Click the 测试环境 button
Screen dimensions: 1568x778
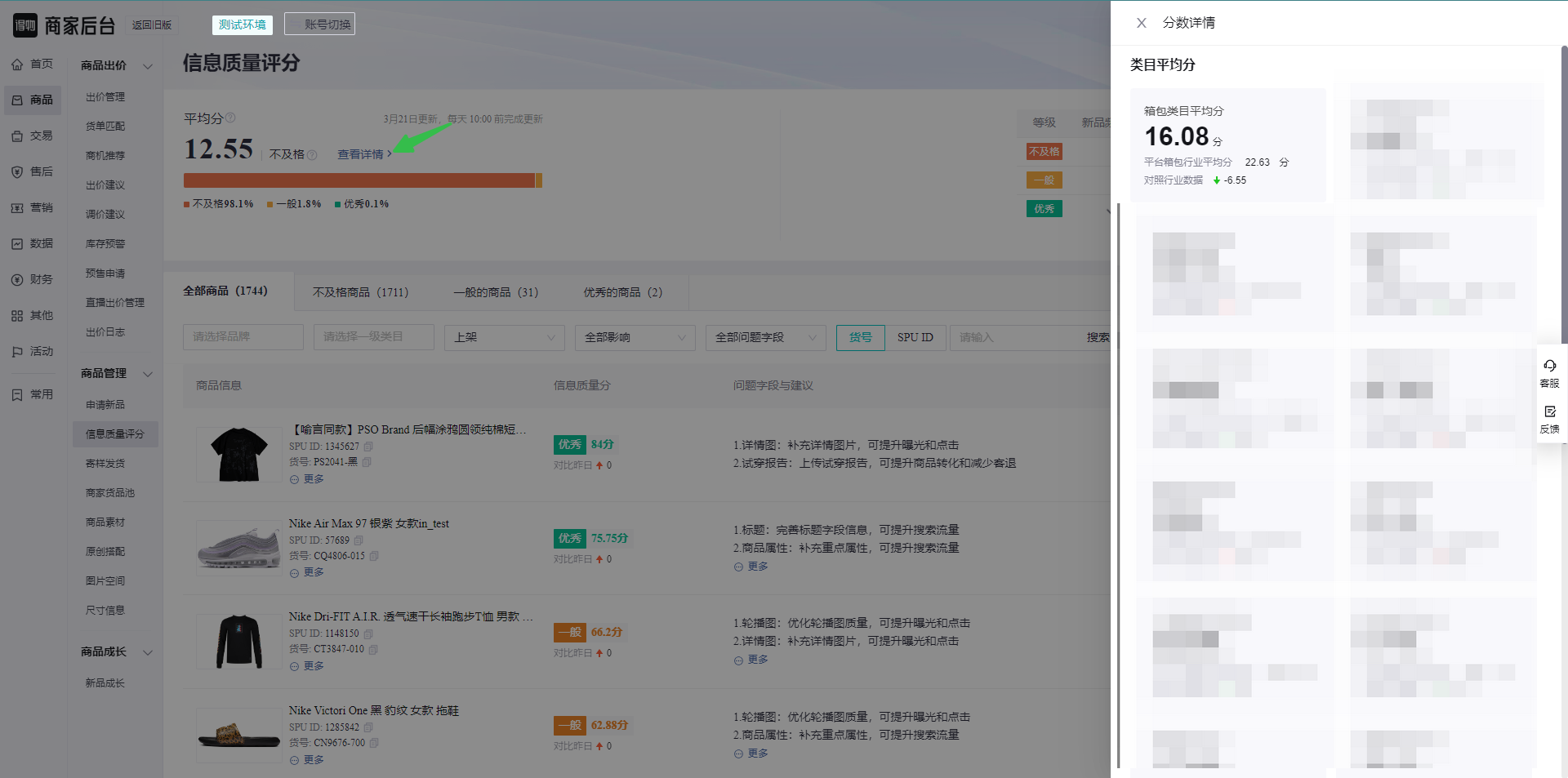click(243, 24)
